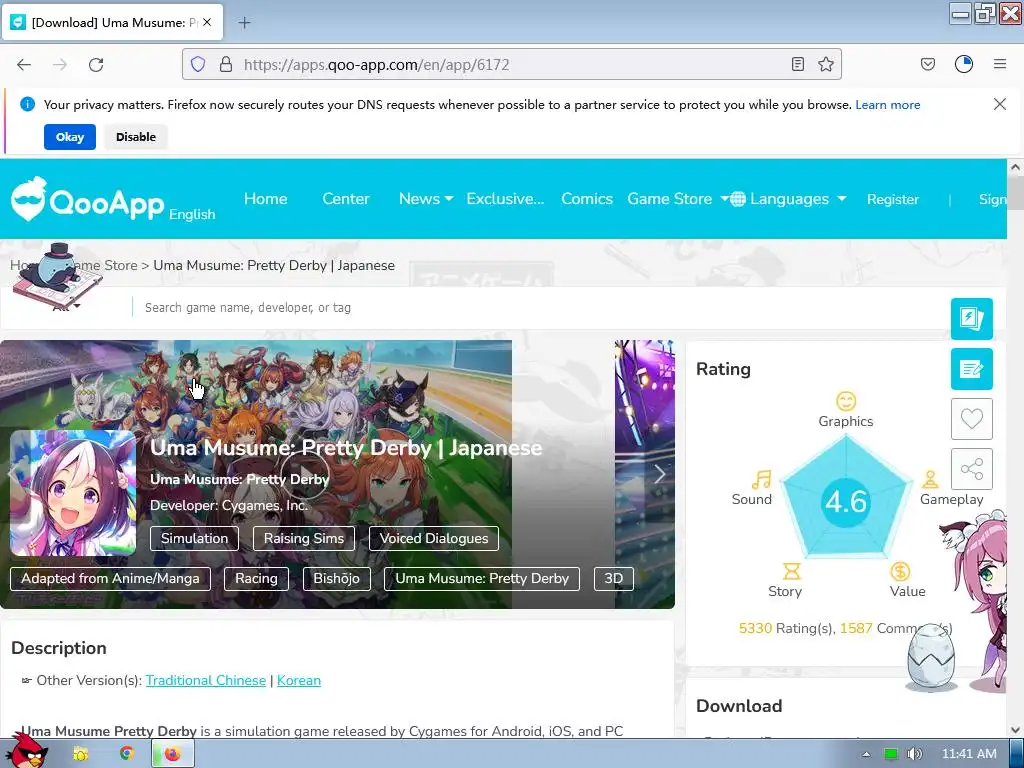
Task: Click the volume speaker tray icon
Action: (x=915, y=754)
